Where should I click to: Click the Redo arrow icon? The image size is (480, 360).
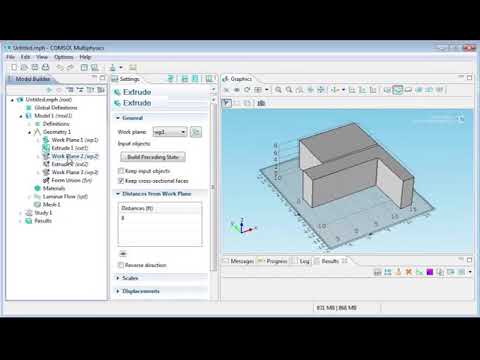(x=70, y=68)
